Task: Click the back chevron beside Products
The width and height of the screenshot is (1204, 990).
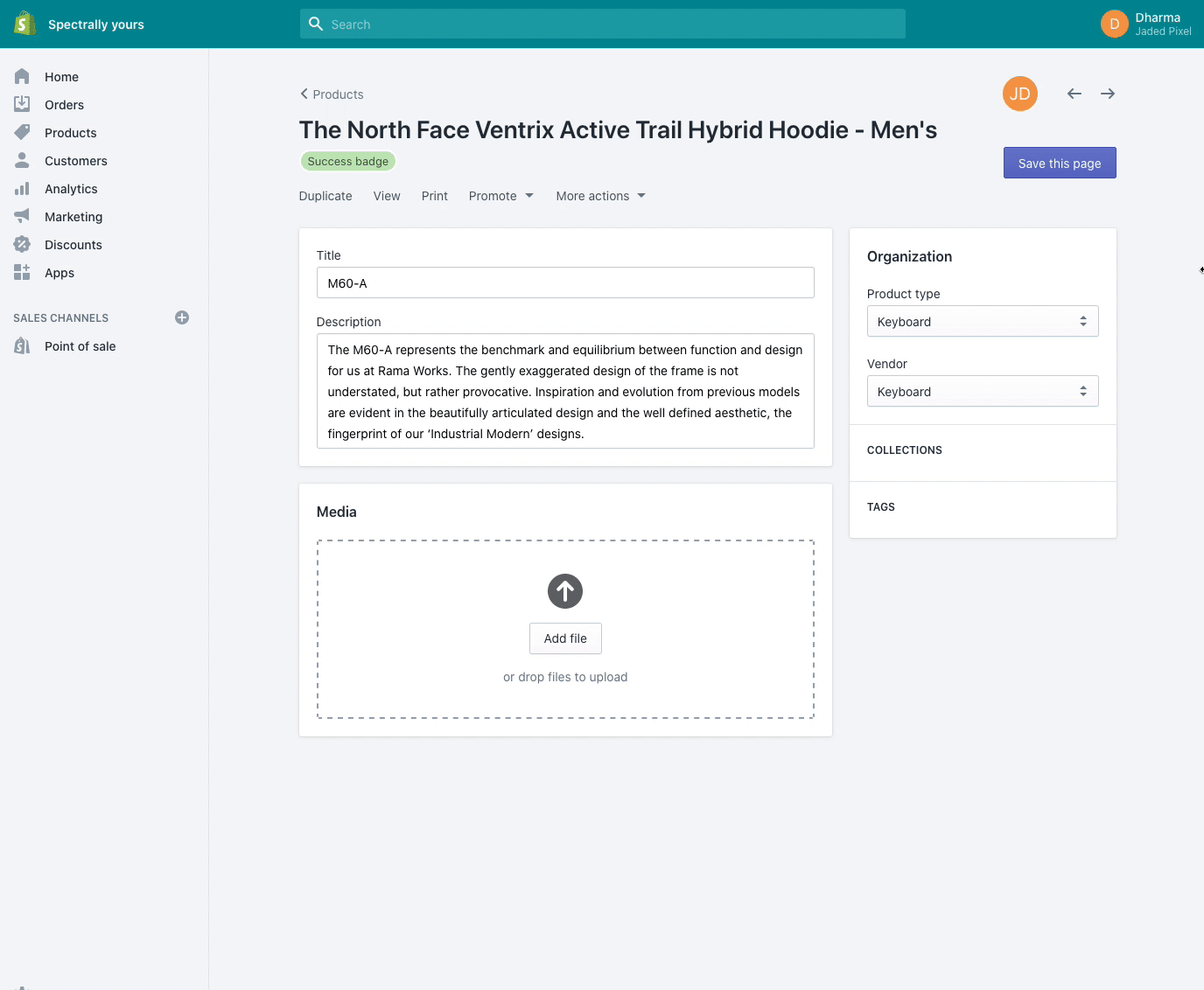Action: (x=304, y=94)
